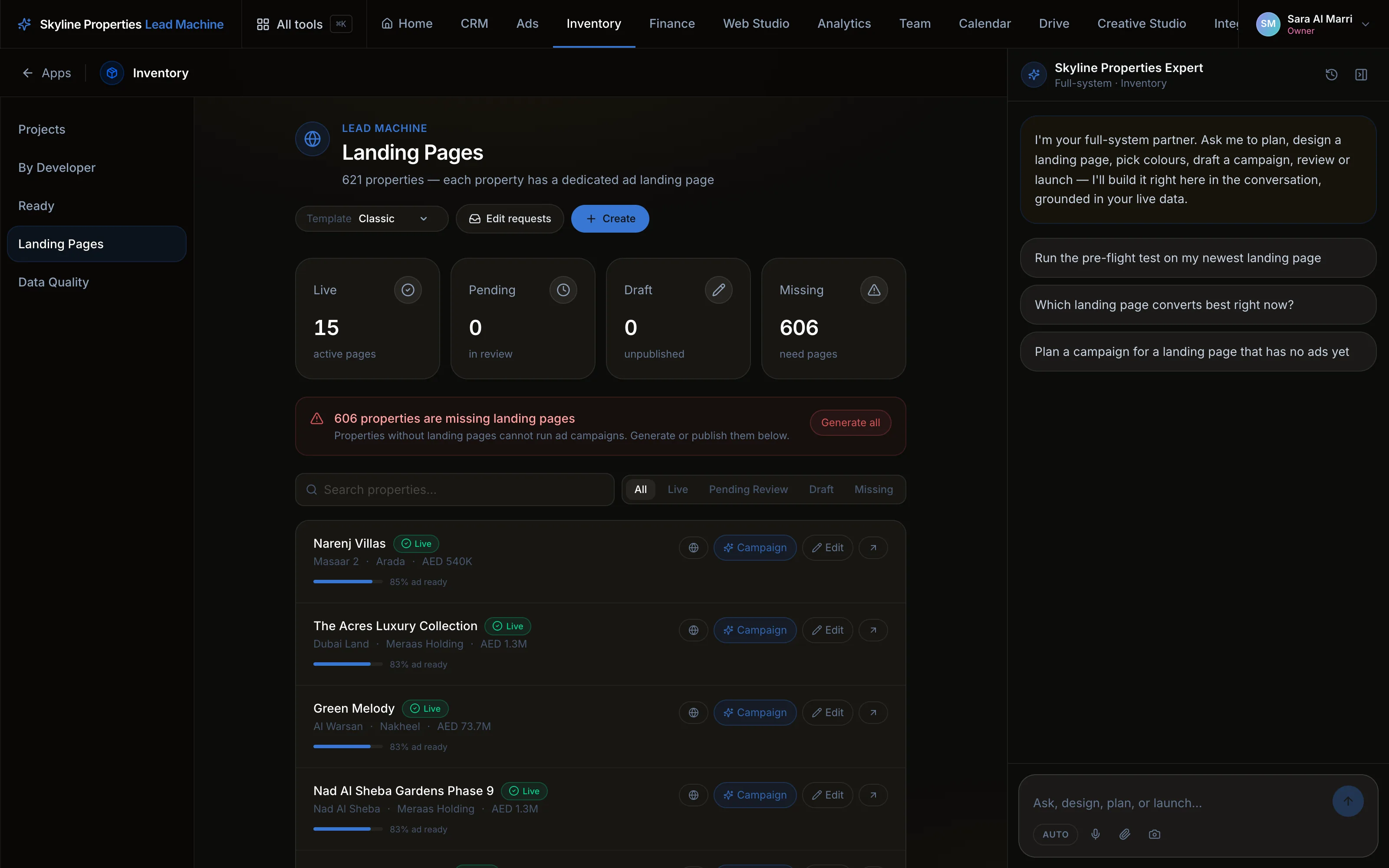Click Narenj Villas 85% ad ready progress bar
The width and height of the screenshot is (1389, 868).
[348, 582]
